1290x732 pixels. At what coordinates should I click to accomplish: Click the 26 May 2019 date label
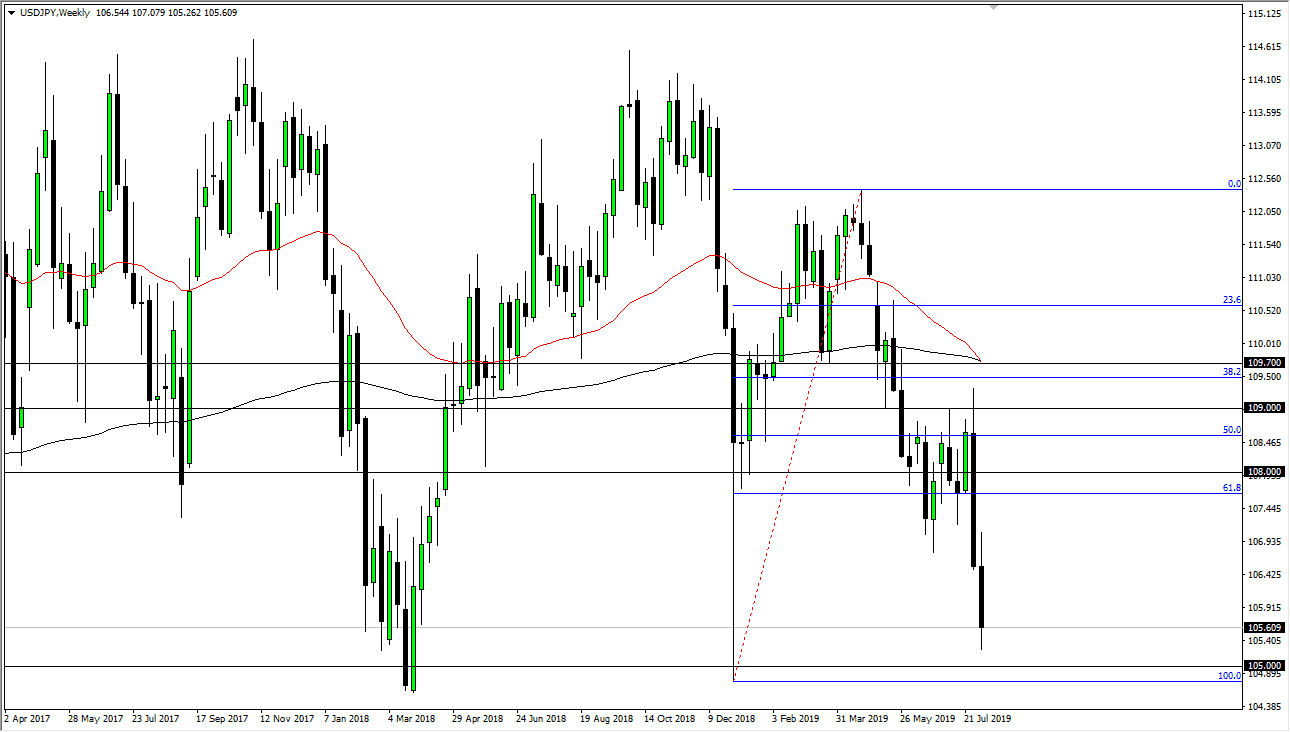pyautogui.click(x=926, y=718)
